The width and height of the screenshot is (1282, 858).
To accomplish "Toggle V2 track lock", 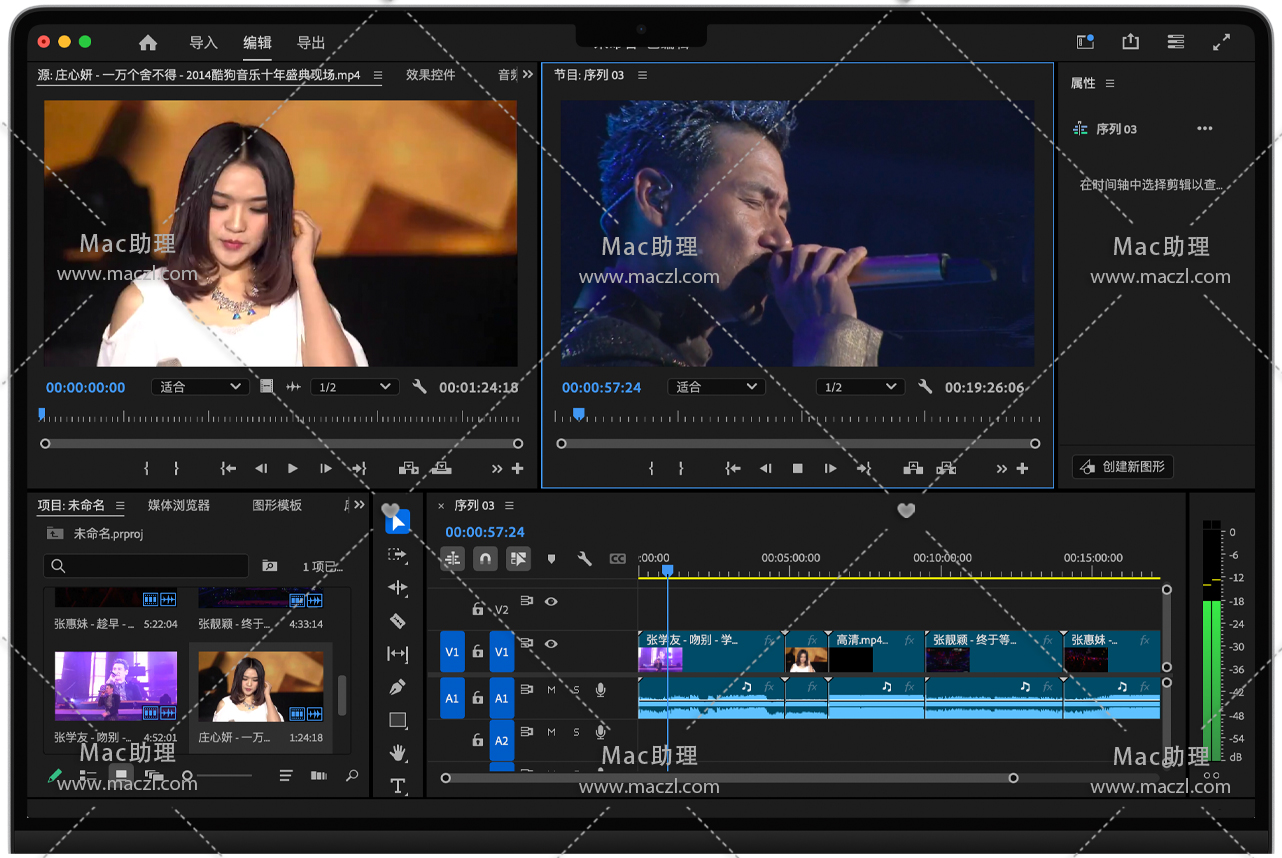I will click(x=478, y=609).
